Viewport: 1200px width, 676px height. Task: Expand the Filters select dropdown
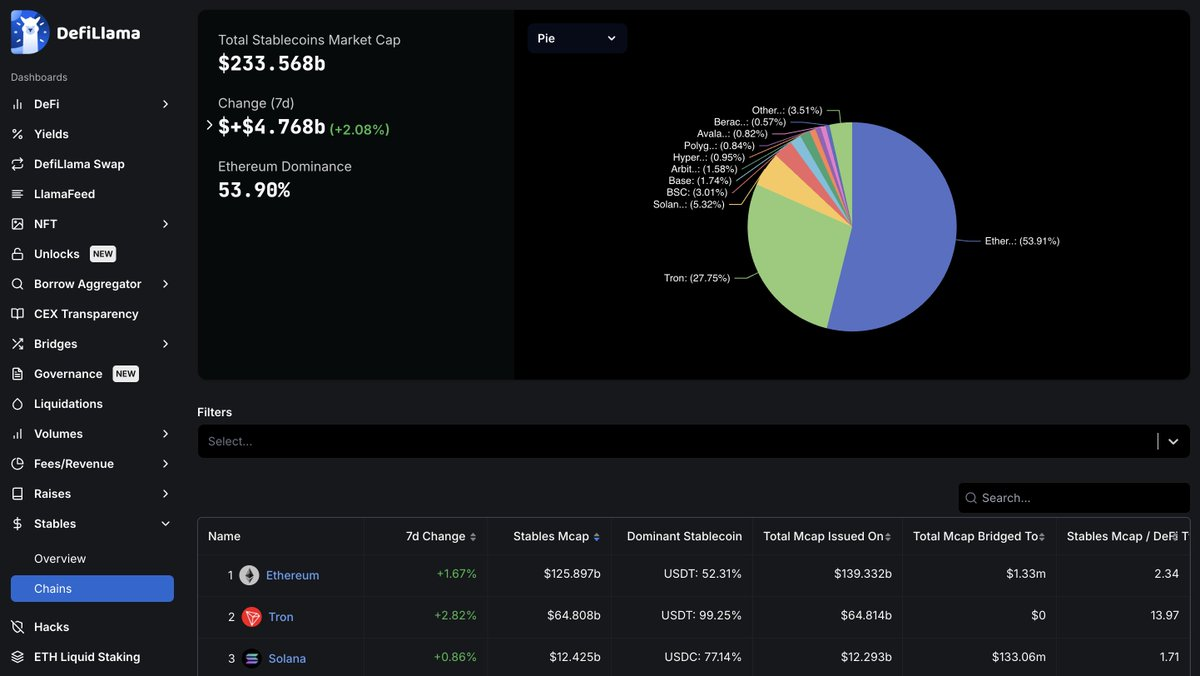point(694,441)
